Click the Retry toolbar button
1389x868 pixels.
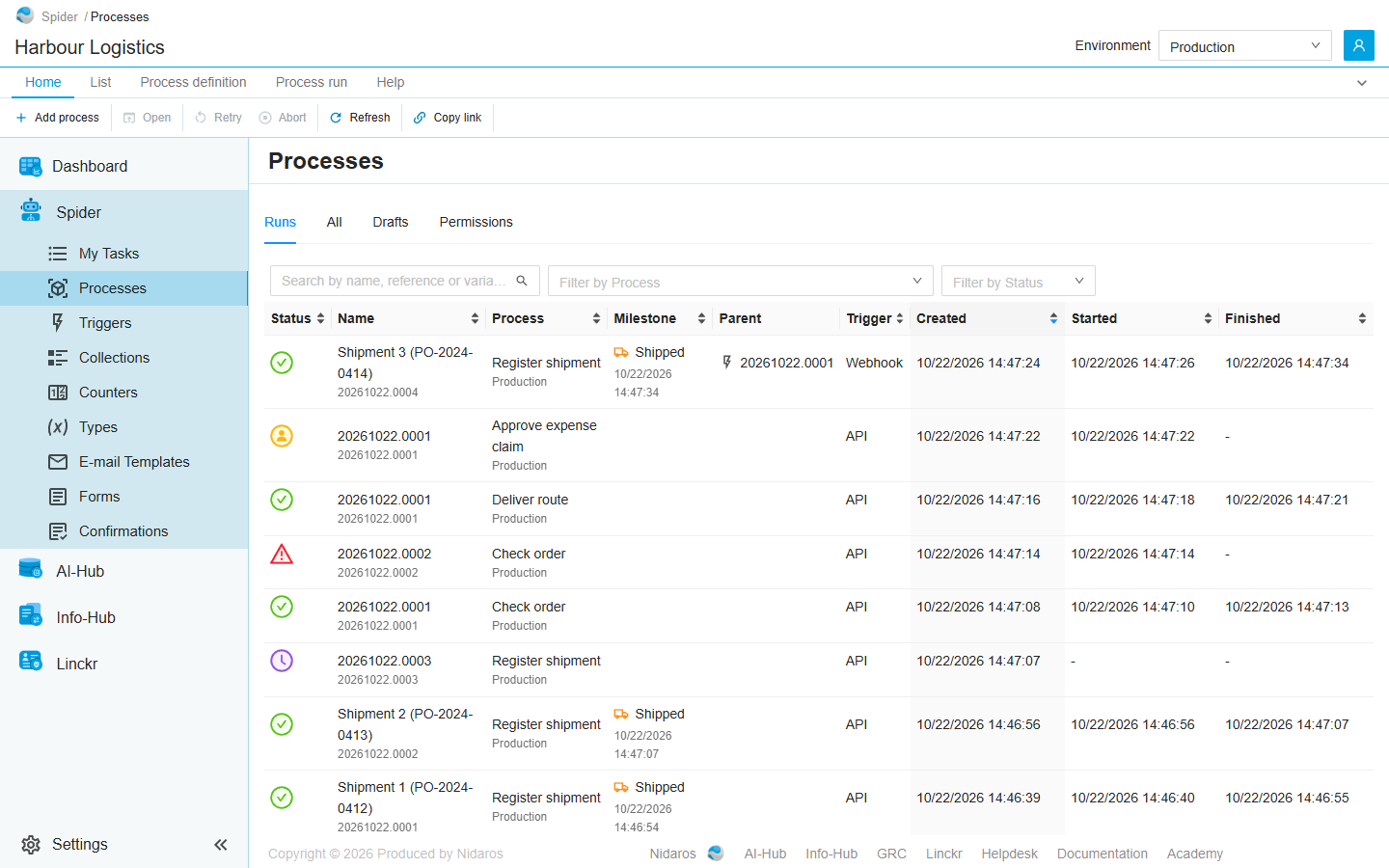(x=218, y=118)
